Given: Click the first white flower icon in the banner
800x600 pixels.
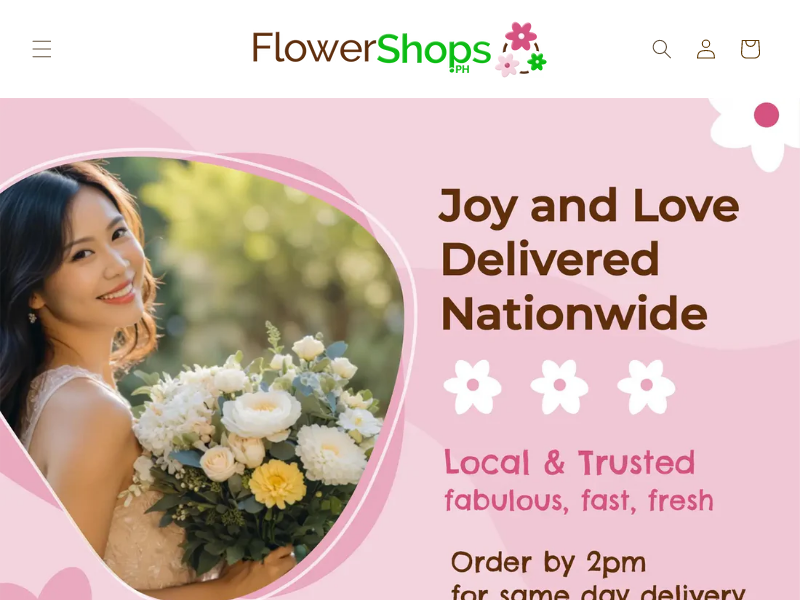Looking at the screenshot, I should [x=472, y=386].
